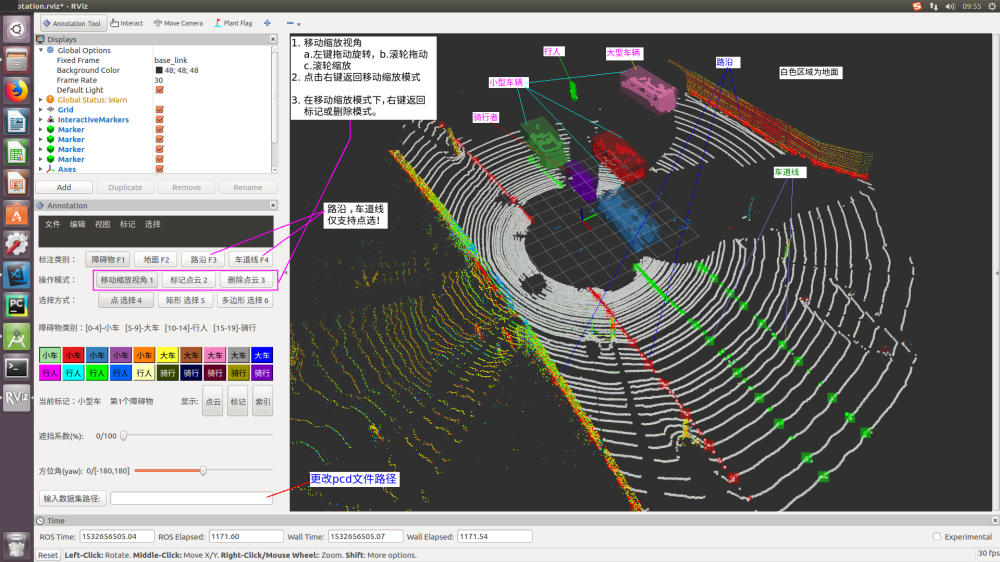Screen dimensions: 1000x562
Task: Open Trash from the dock
Action: coord(17,545)
